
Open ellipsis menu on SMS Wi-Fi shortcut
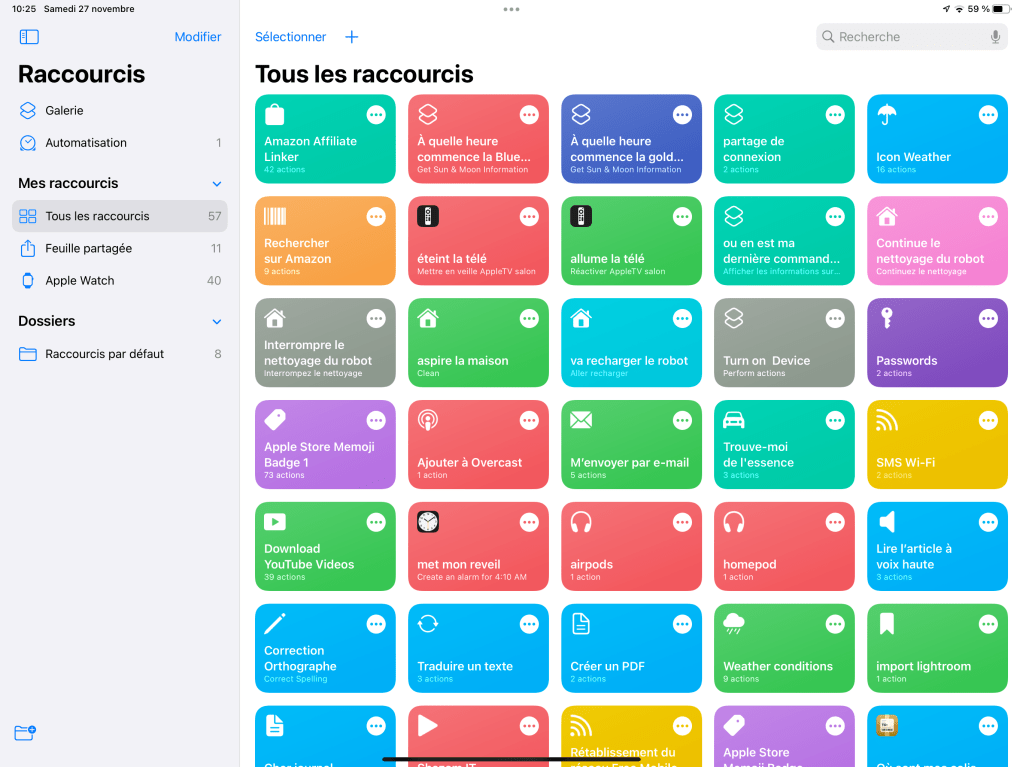(x=988, y=421)
